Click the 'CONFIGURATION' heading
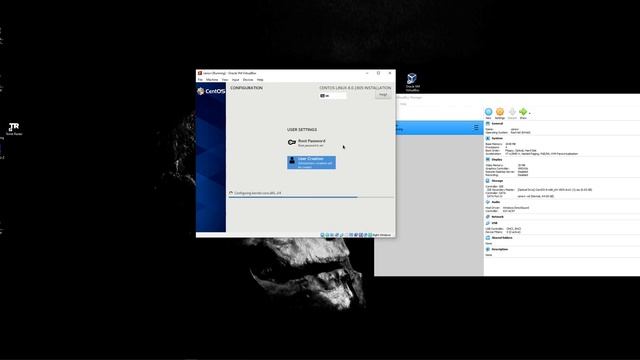The height and width of the screenshot is (360, 640). pos(247,88)
